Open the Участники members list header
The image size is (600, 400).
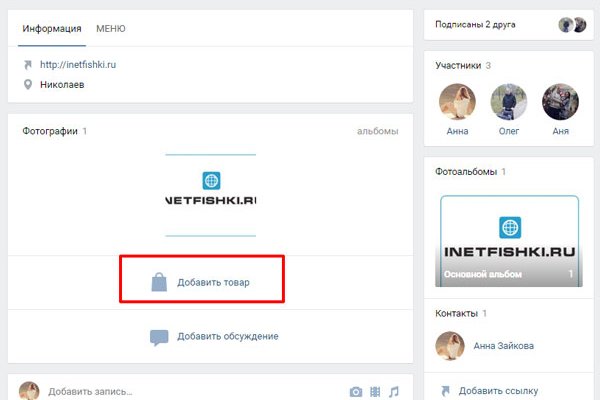pyautogui.click(x=459, y=65)
